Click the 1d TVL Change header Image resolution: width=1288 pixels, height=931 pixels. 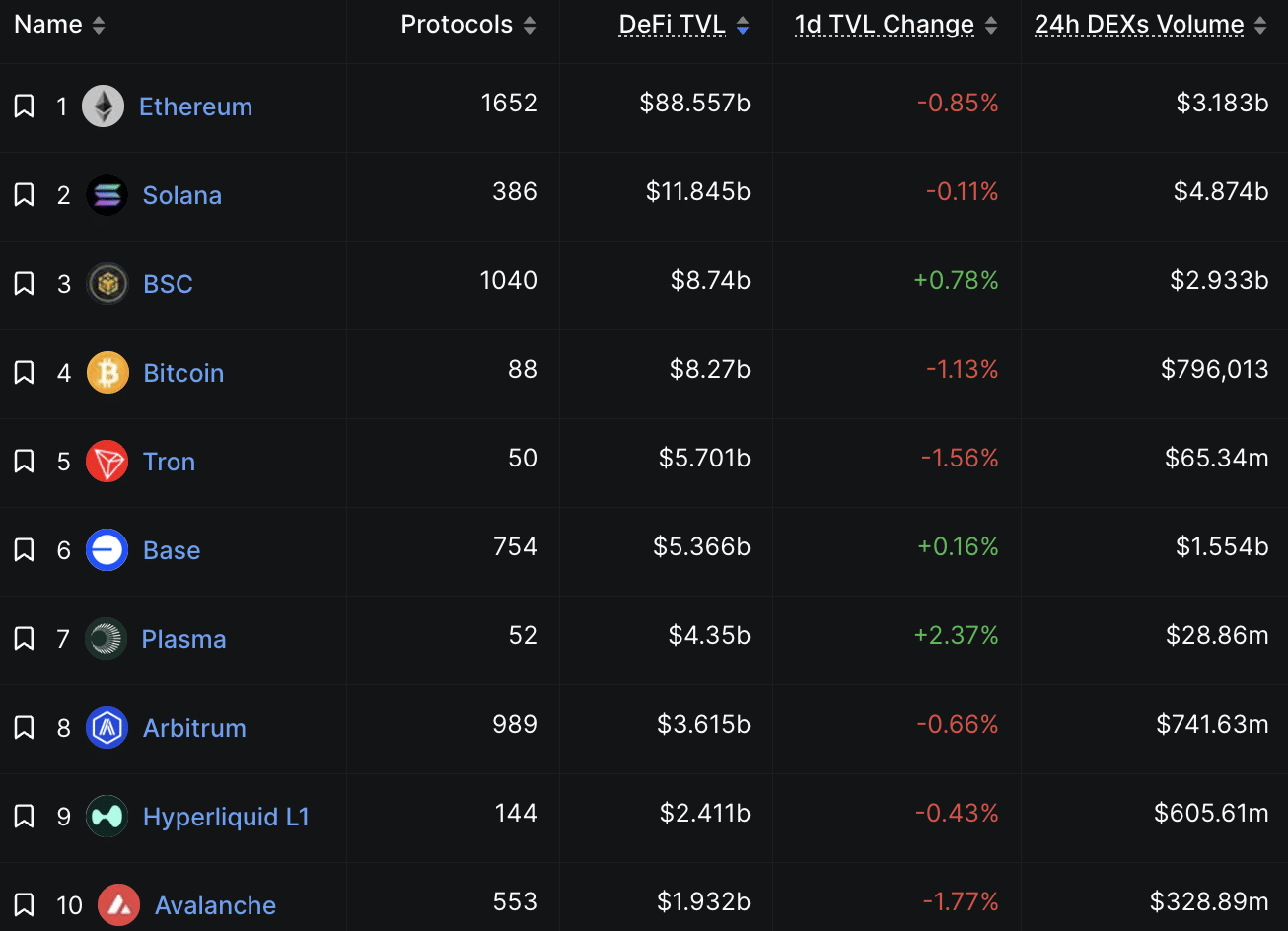pyautogui.click(x=884, y=26)
